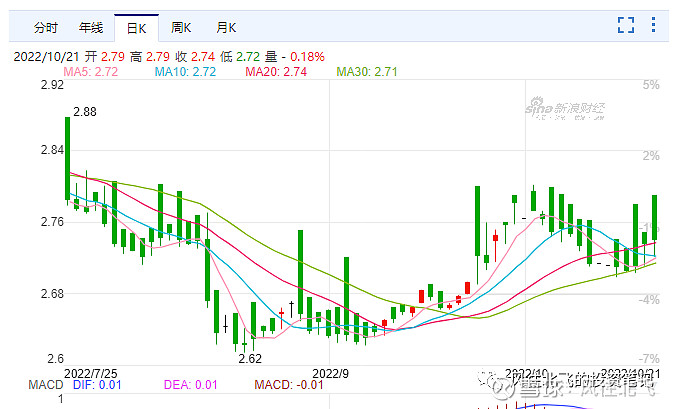Click the MACD: -0.01 indicator value
Screen dimensions: 675x409
pos(288,384)
